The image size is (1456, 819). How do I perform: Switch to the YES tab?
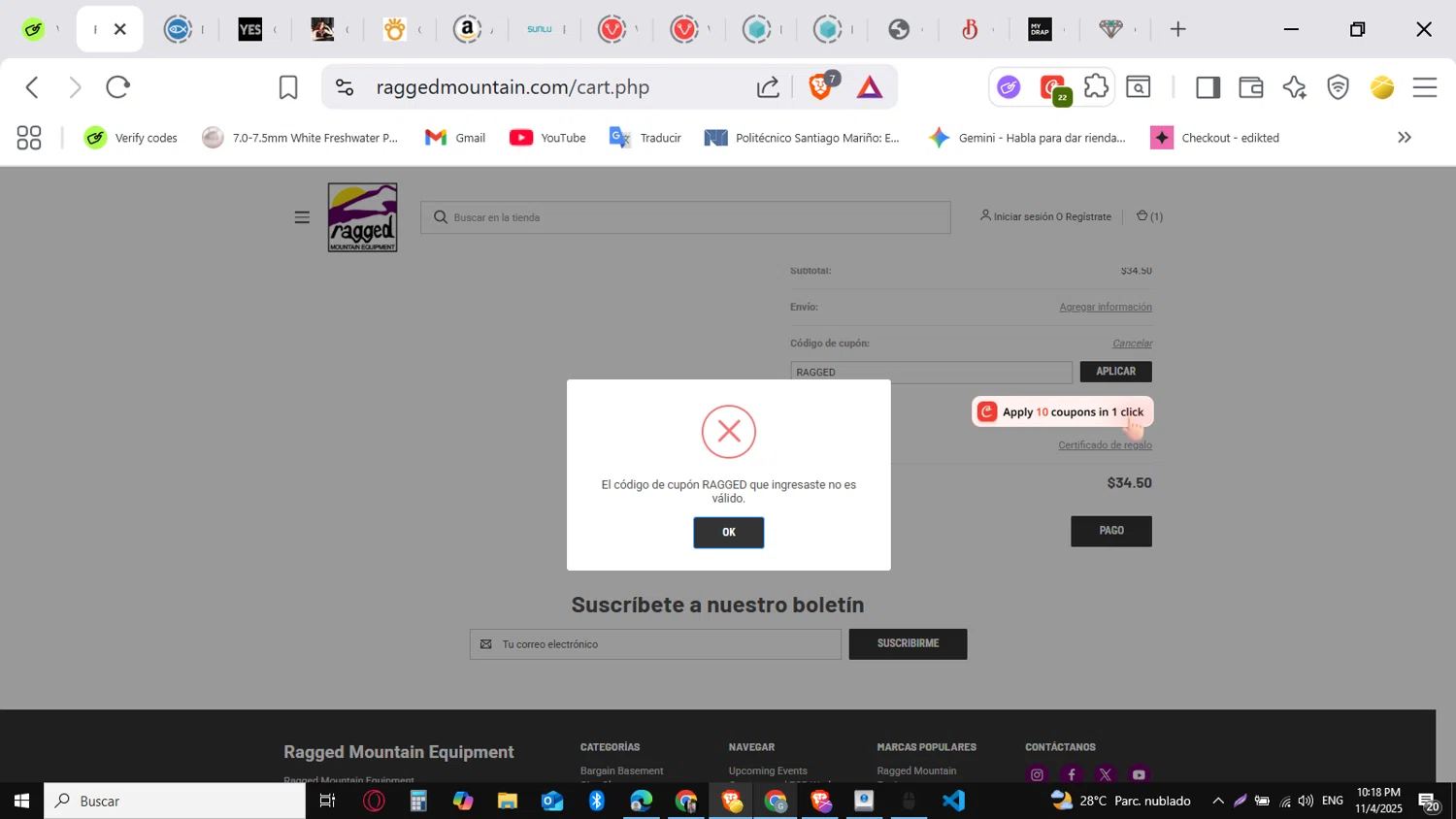250,29
